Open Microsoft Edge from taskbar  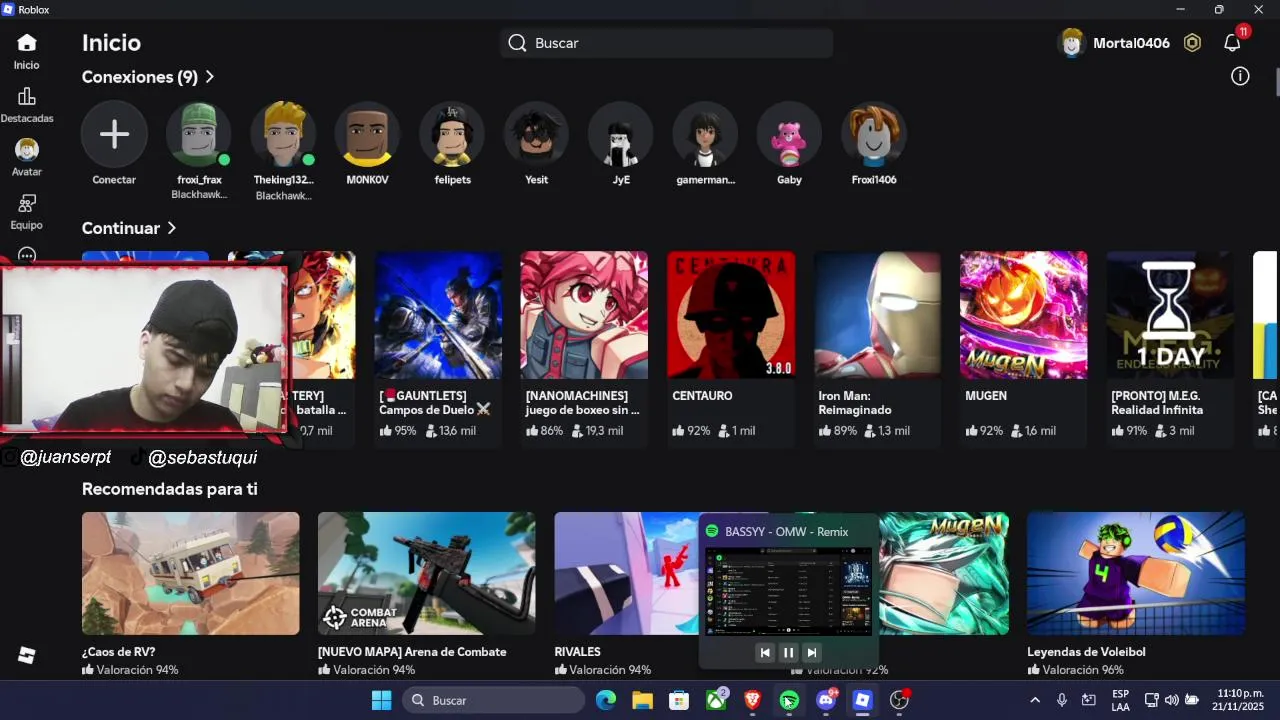(606, 700)
